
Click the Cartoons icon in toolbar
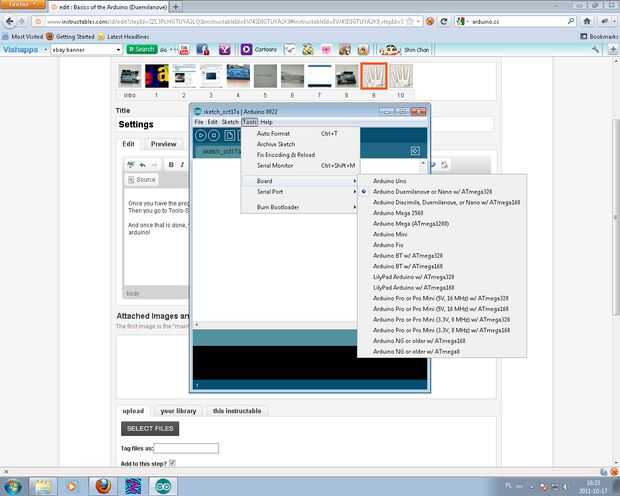(x=246, y=49)
